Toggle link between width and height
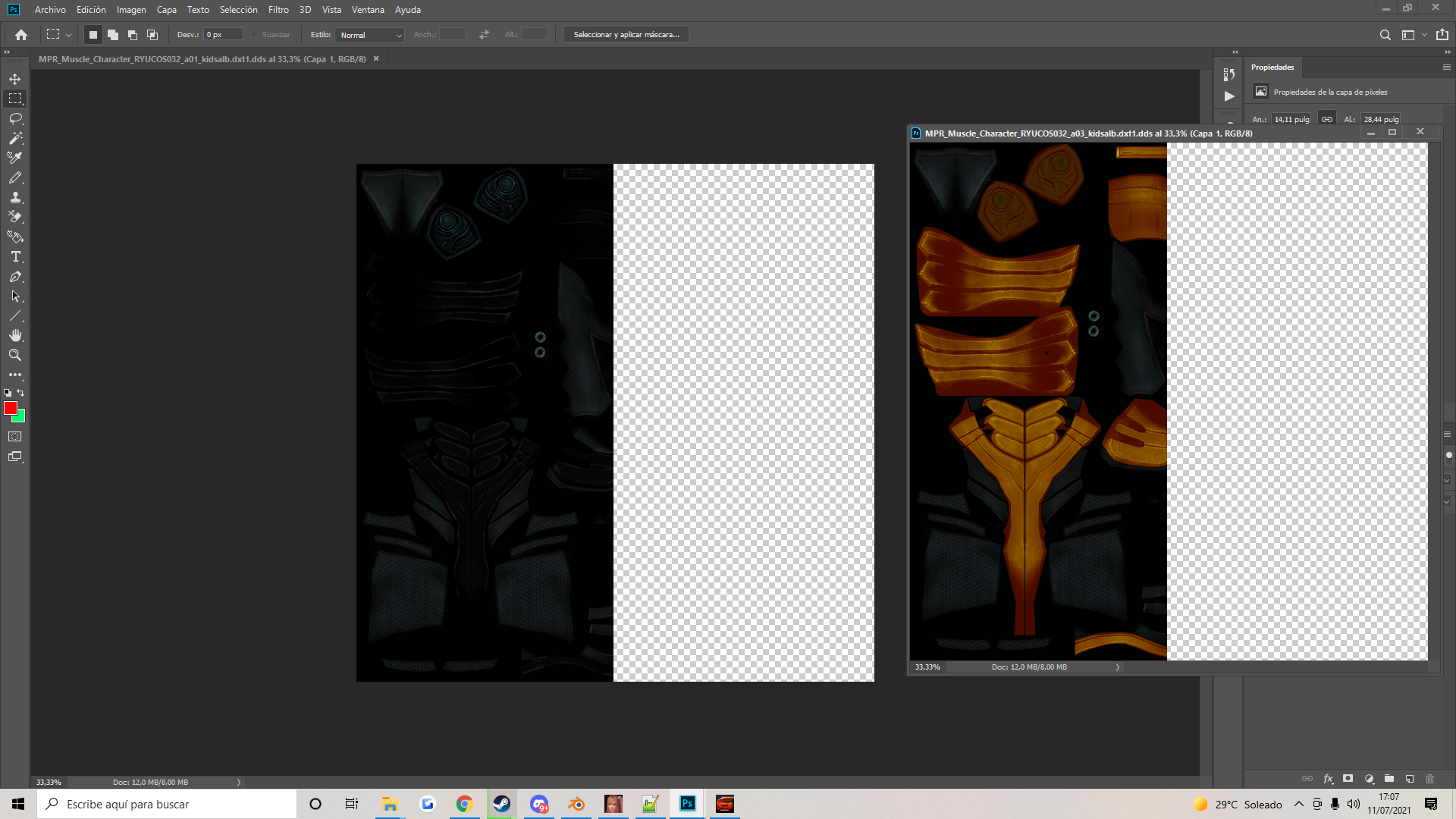 point(1326,119)
